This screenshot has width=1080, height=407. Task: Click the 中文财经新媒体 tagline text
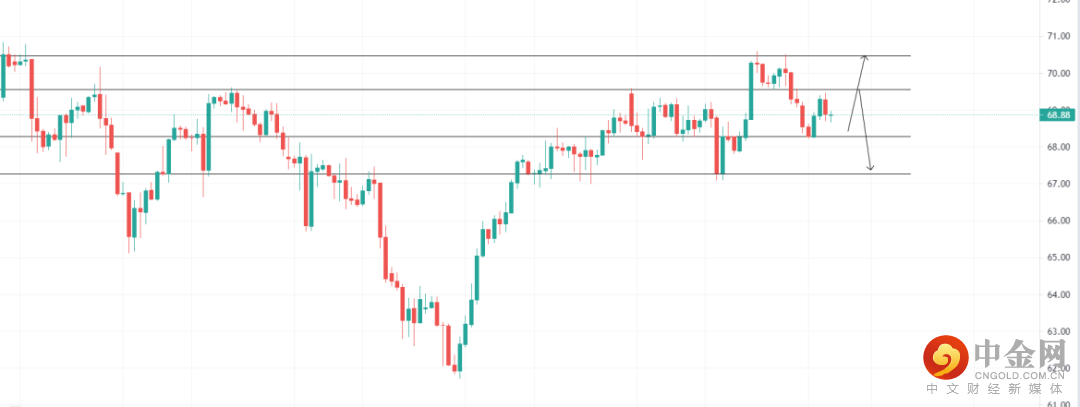[x=1001, y=391]
